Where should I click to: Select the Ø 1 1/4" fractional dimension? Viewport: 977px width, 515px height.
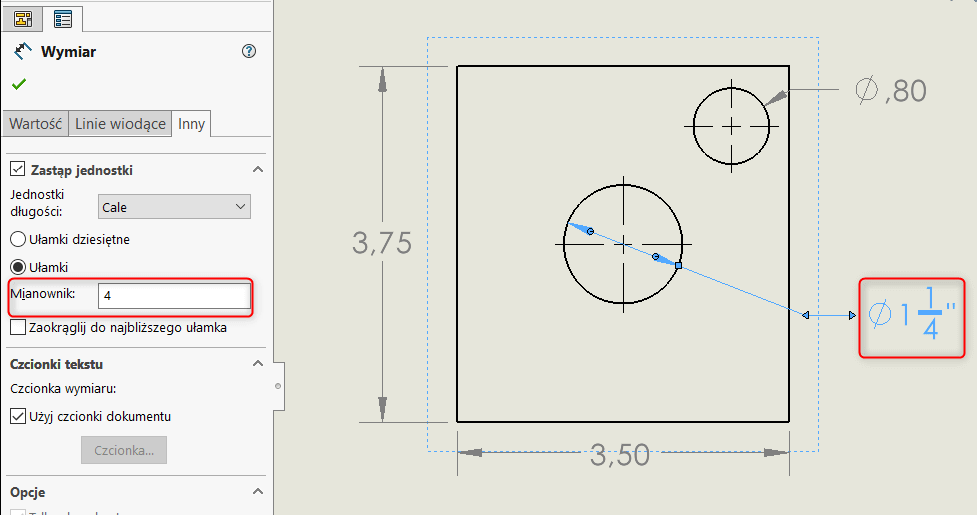(912, 314)
